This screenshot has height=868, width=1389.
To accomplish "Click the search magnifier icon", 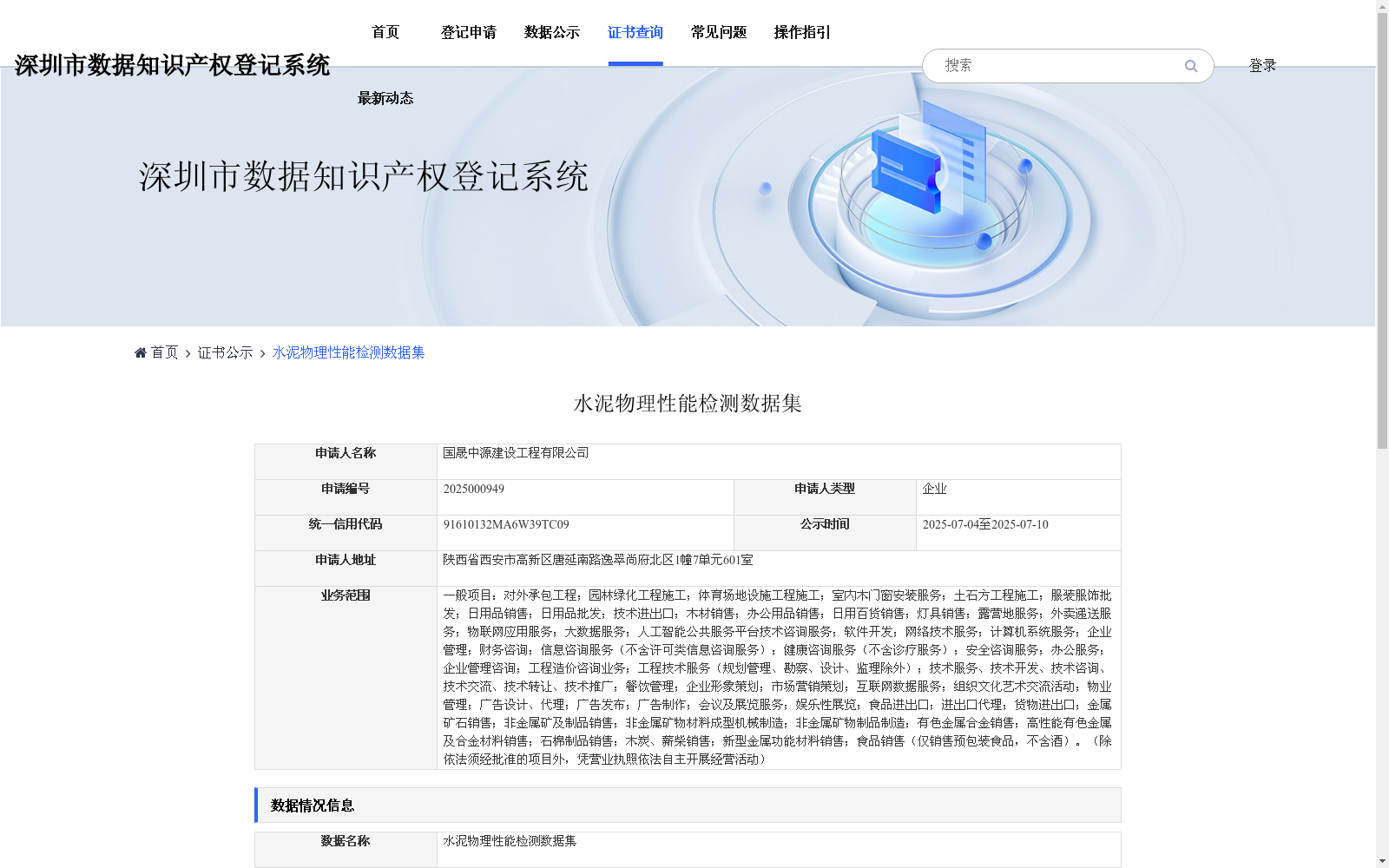I will coord(1190,65).
